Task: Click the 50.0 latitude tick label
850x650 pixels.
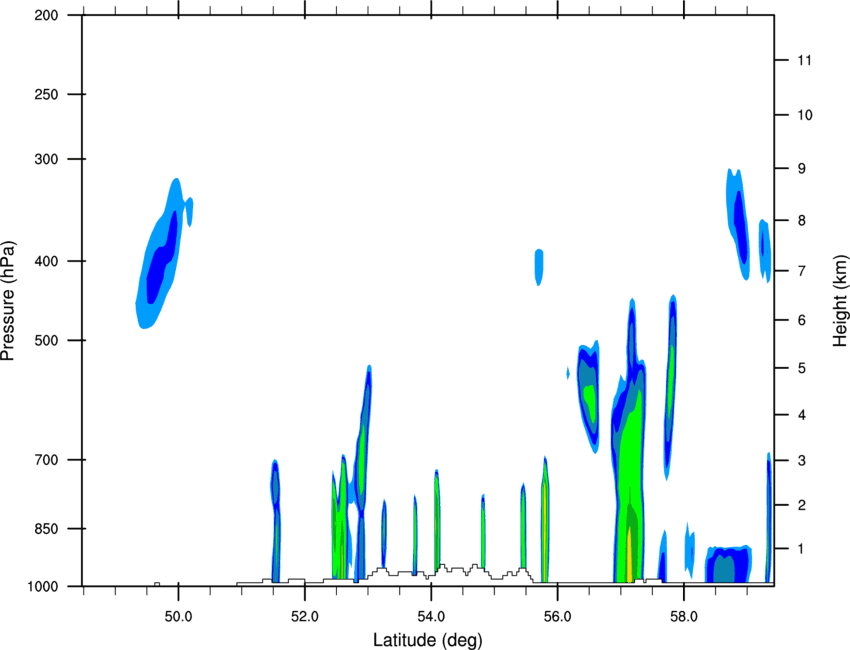Action: 178,616
